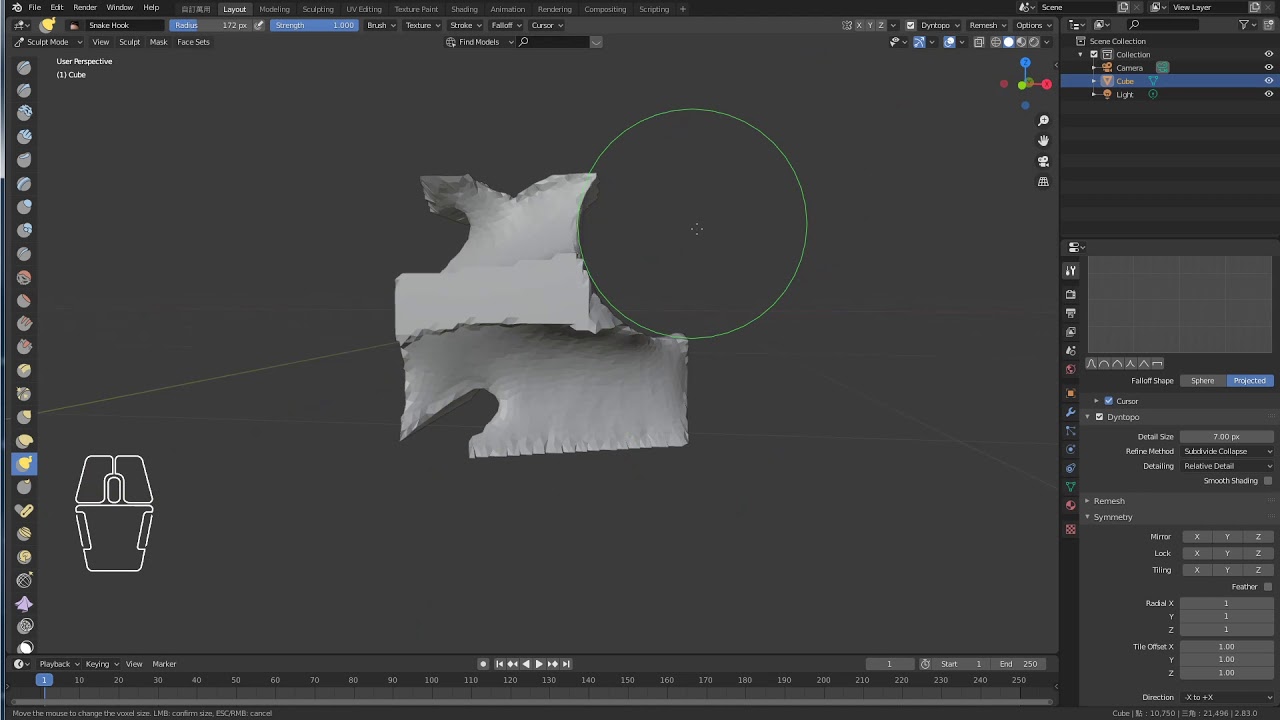1280x720 pixels.
Task: Click the Z axis on navigation gizmo
Action: pos(1024,62)
